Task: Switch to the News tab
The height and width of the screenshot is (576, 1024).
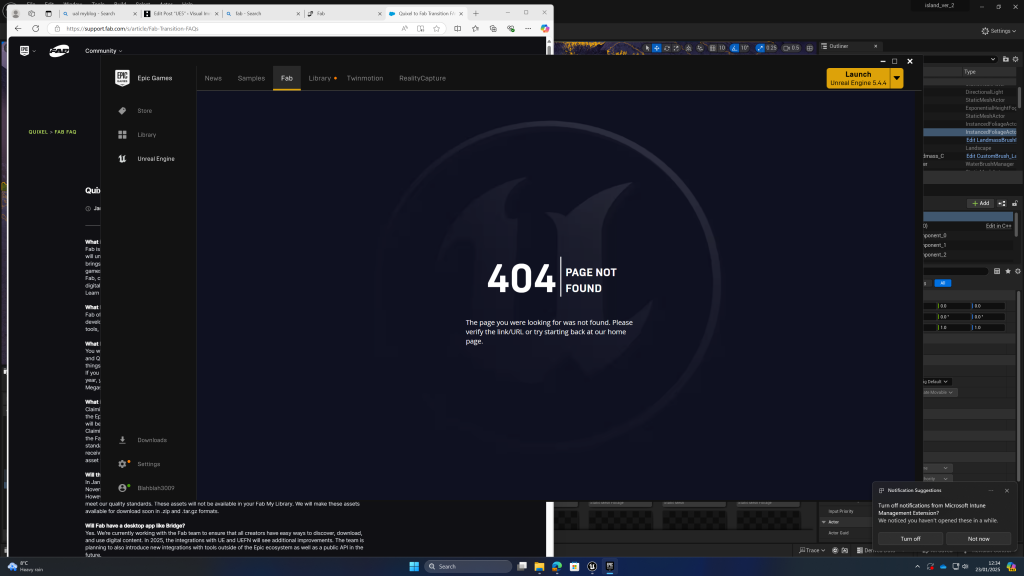Action: point(213,78)
